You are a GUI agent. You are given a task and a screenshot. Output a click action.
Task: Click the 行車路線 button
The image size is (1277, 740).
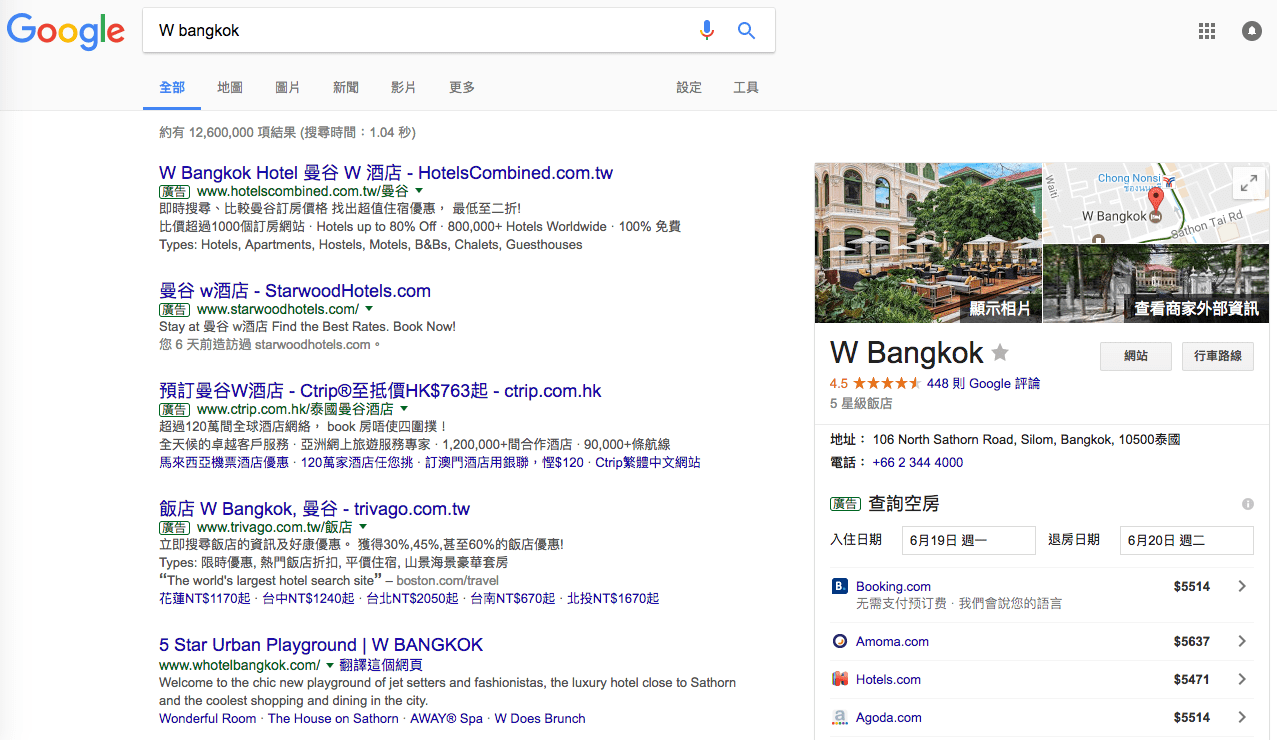[x=1217, y=356]
